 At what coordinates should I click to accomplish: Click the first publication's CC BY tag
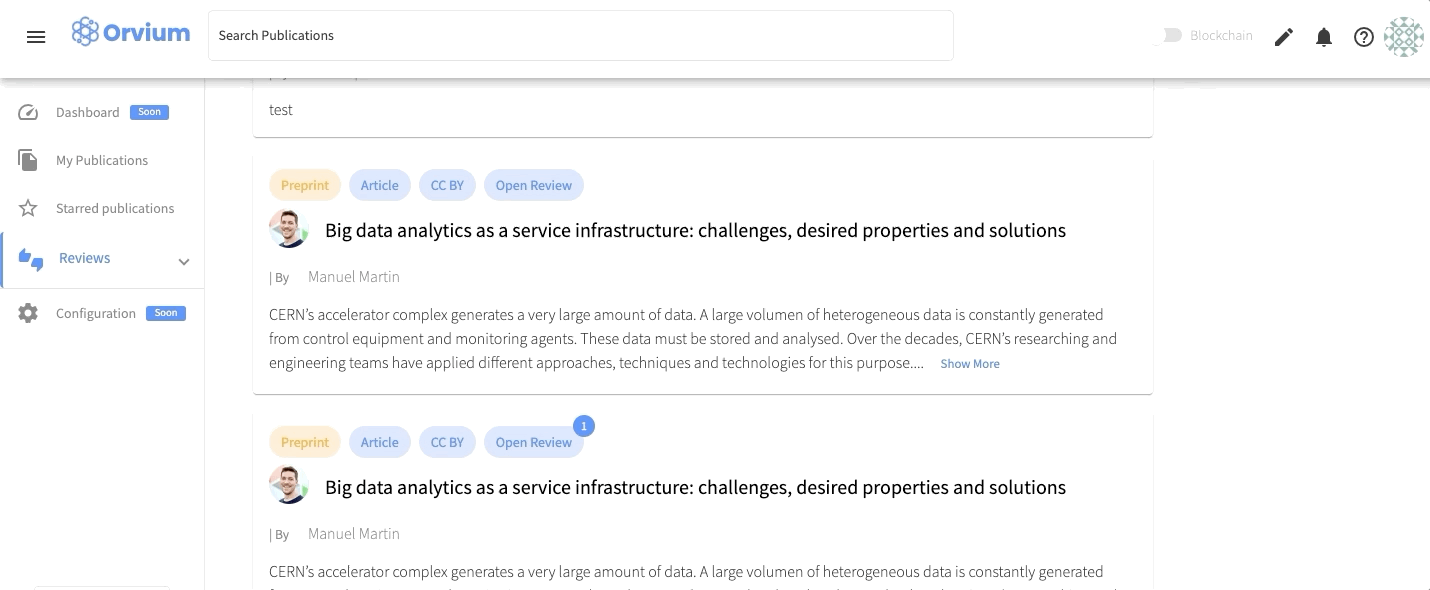click(447, 185)
